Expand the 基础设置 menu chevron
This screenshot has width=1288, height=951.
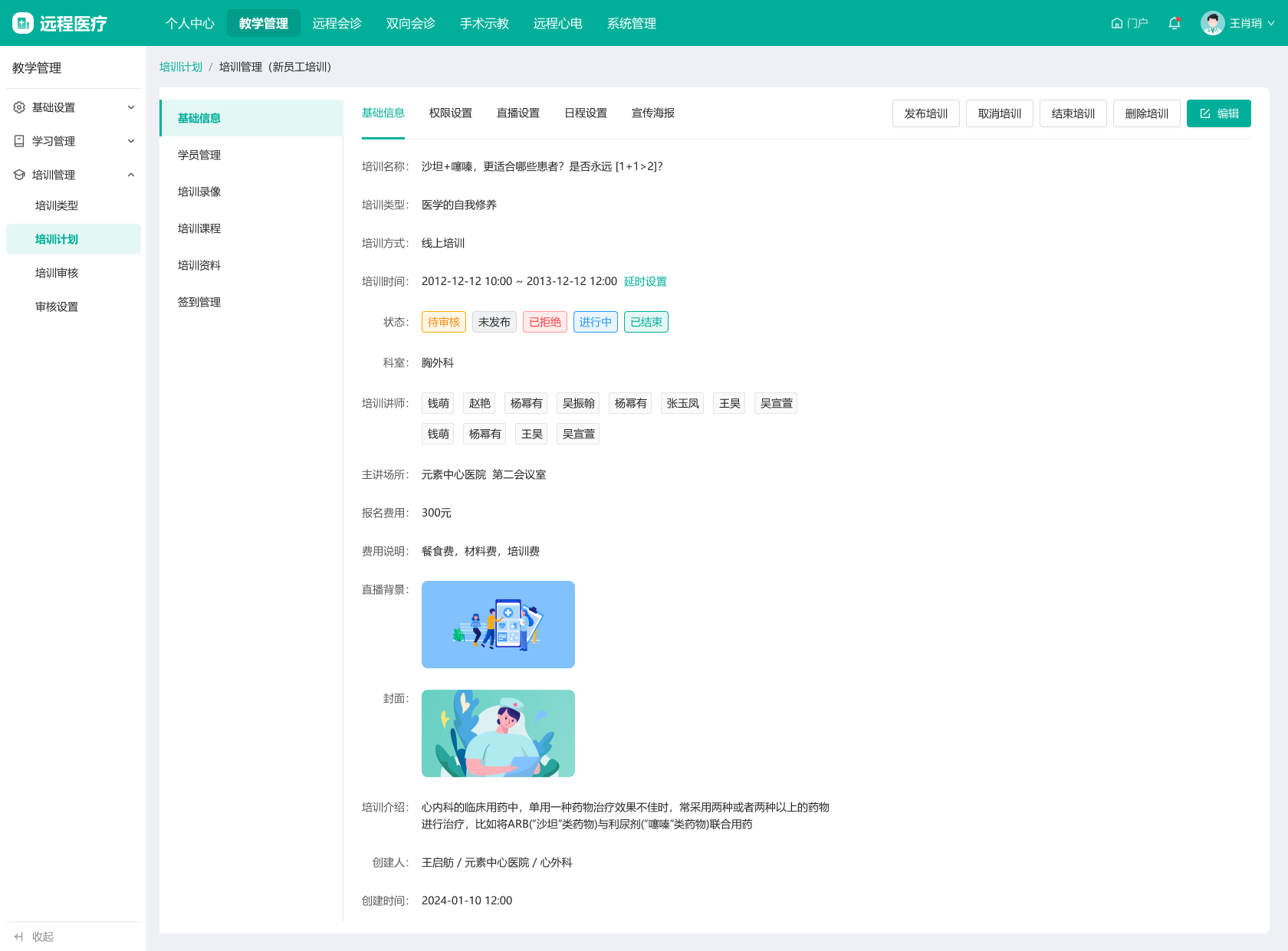coord(131,107)
